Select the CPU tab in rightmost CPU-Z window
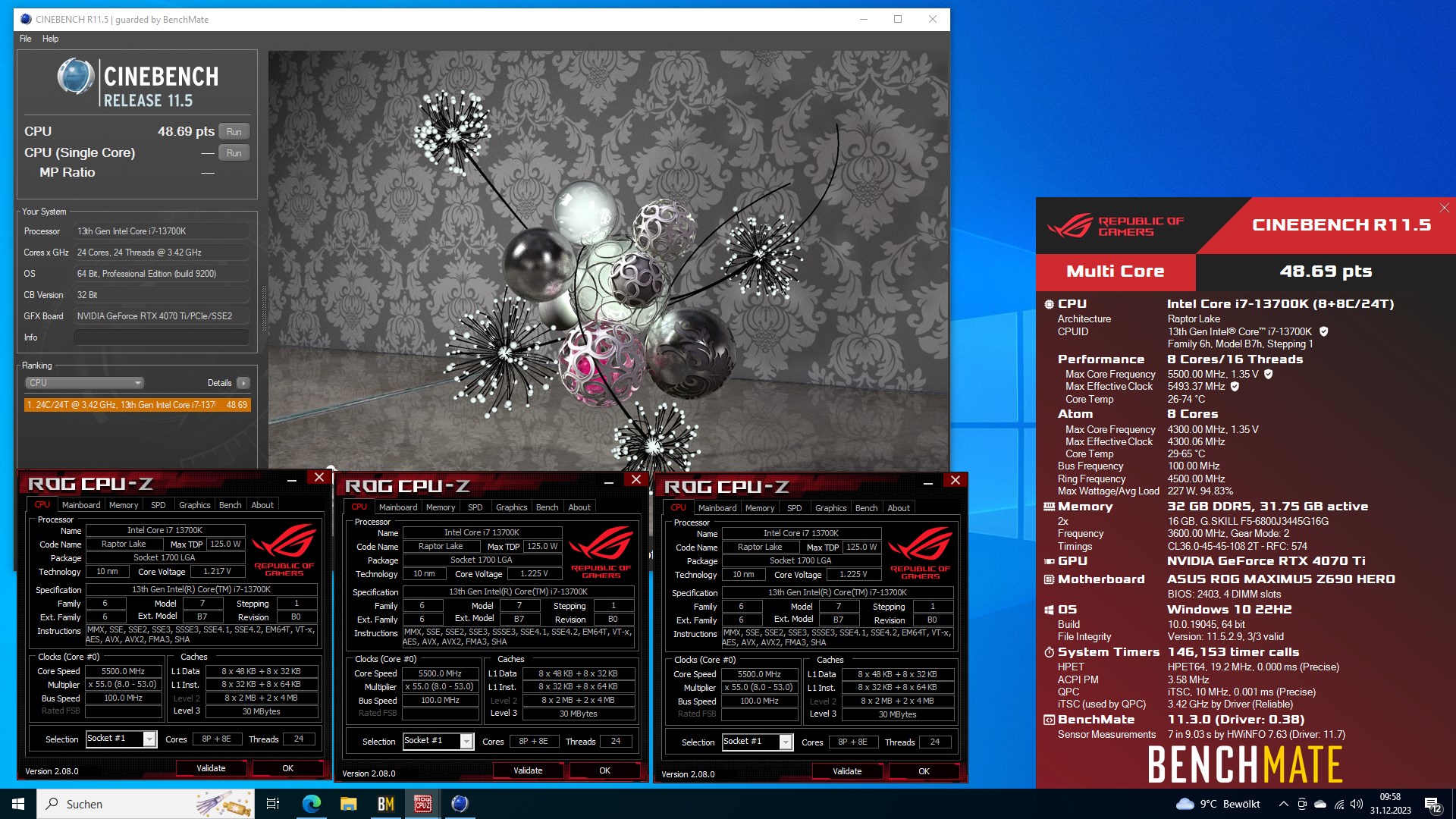This screenshot has height=819, width=1456. click(x=679, y=508)
